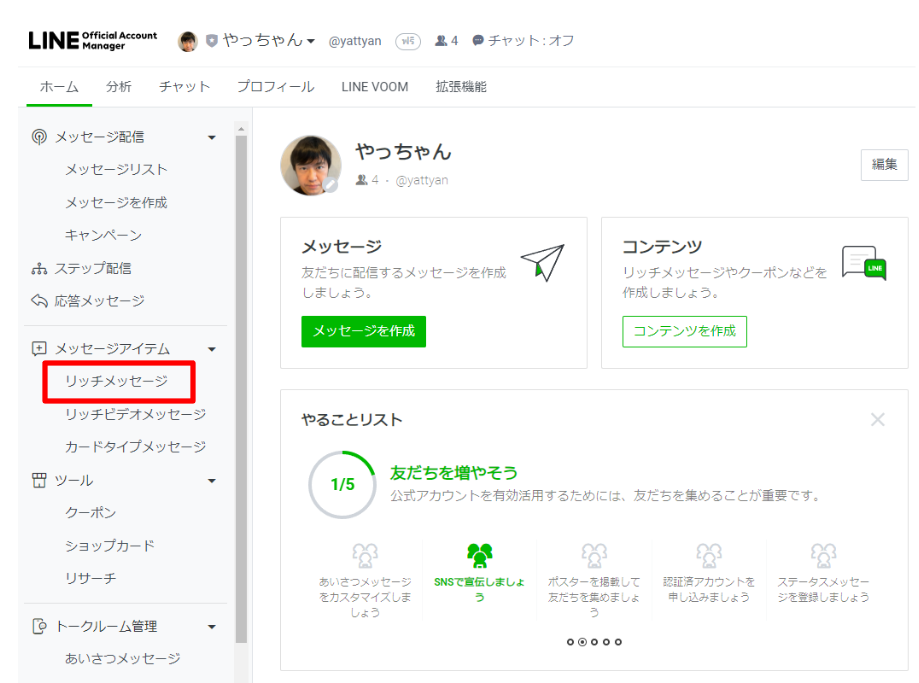Viewport: 919px width, 683px height.
Task: Open リッチメッセージ in the sidebar
Action: 116,381
